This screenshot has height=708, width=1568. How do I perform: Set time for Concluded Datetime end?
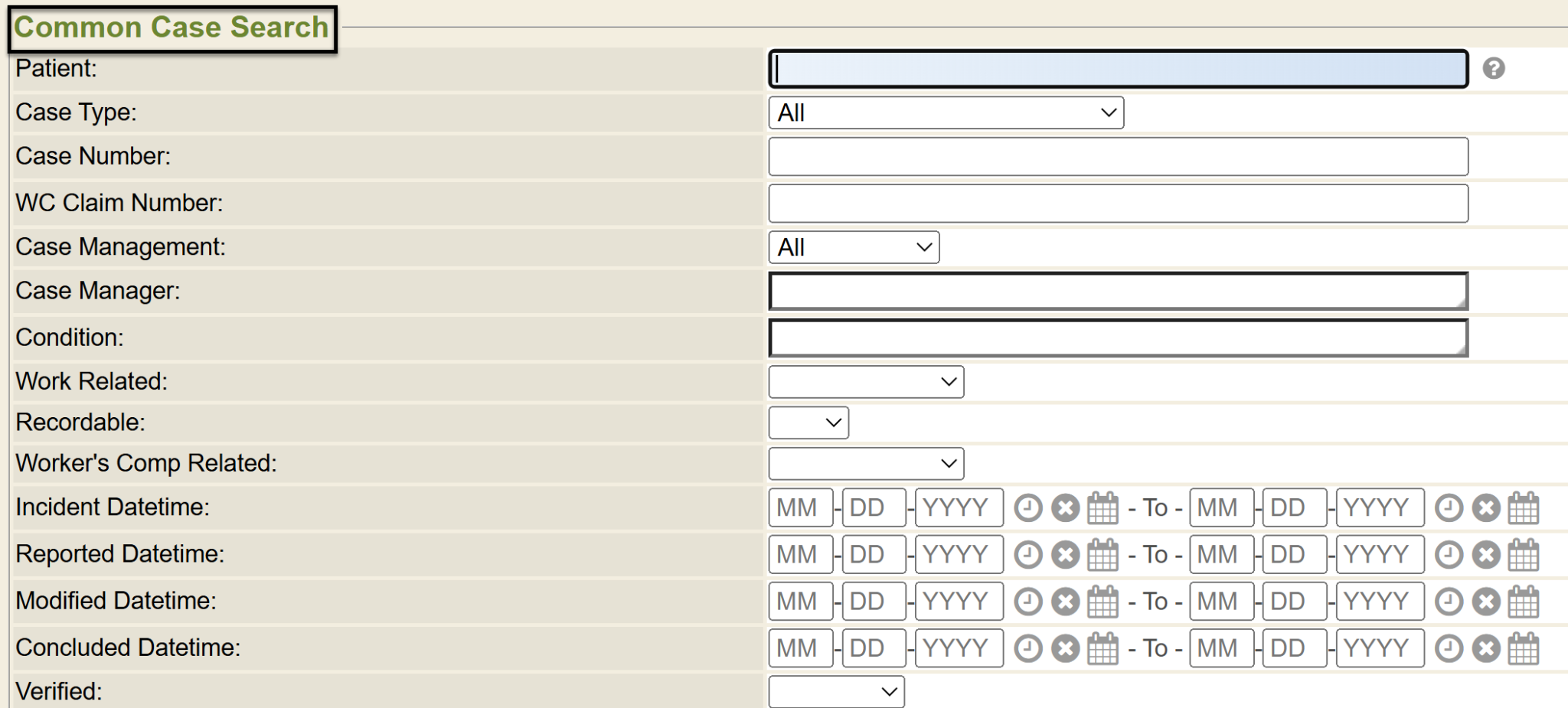tap(1448, 649)
